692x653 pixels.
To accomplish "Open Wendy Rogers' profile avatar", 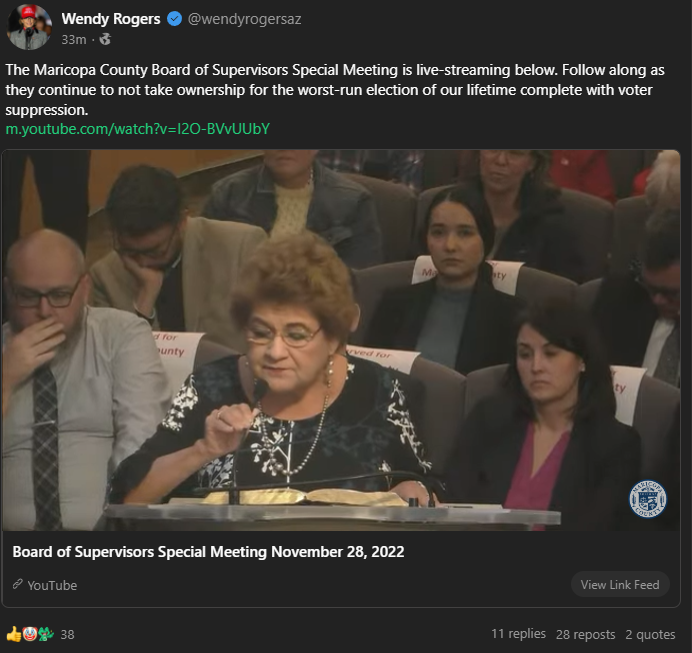I will [x=29, y=26].
